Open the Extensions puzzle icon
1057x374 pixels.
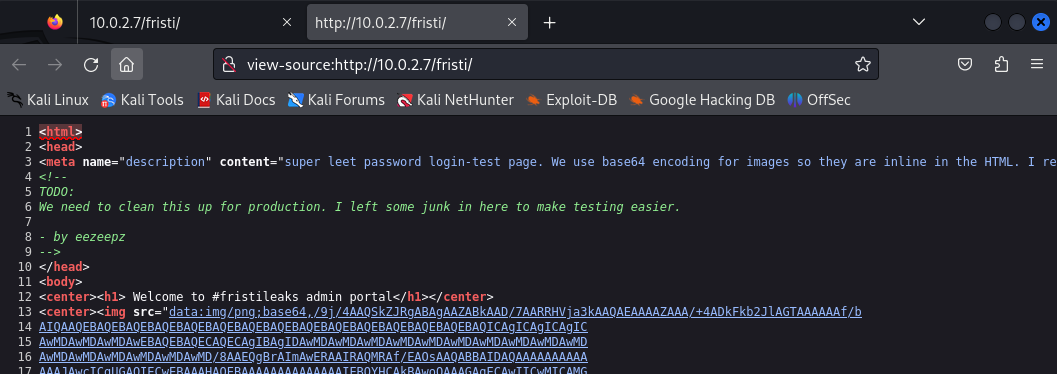pyautogui.click(x=1001, y=65)
